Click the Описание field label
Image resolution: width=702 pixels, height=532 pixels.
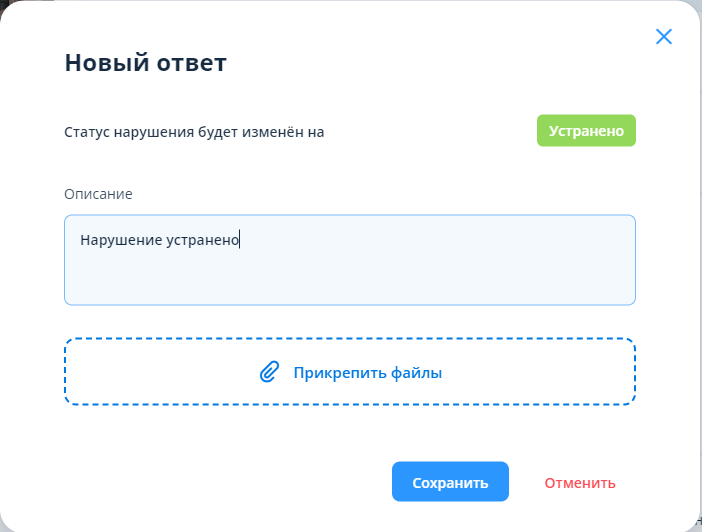(x=98, y=193)
